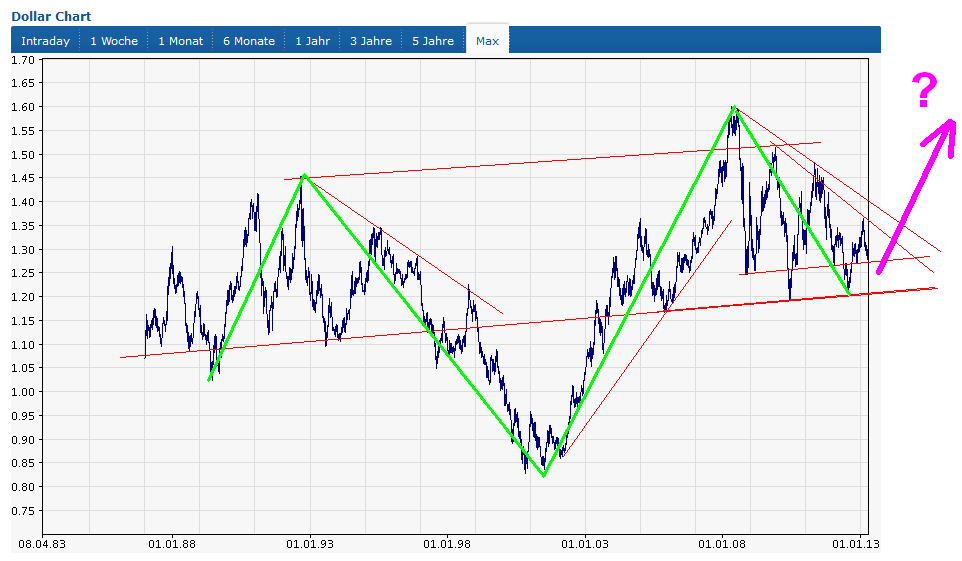
Task: Select the 5 Jahre tab
Action: [432, 41]
